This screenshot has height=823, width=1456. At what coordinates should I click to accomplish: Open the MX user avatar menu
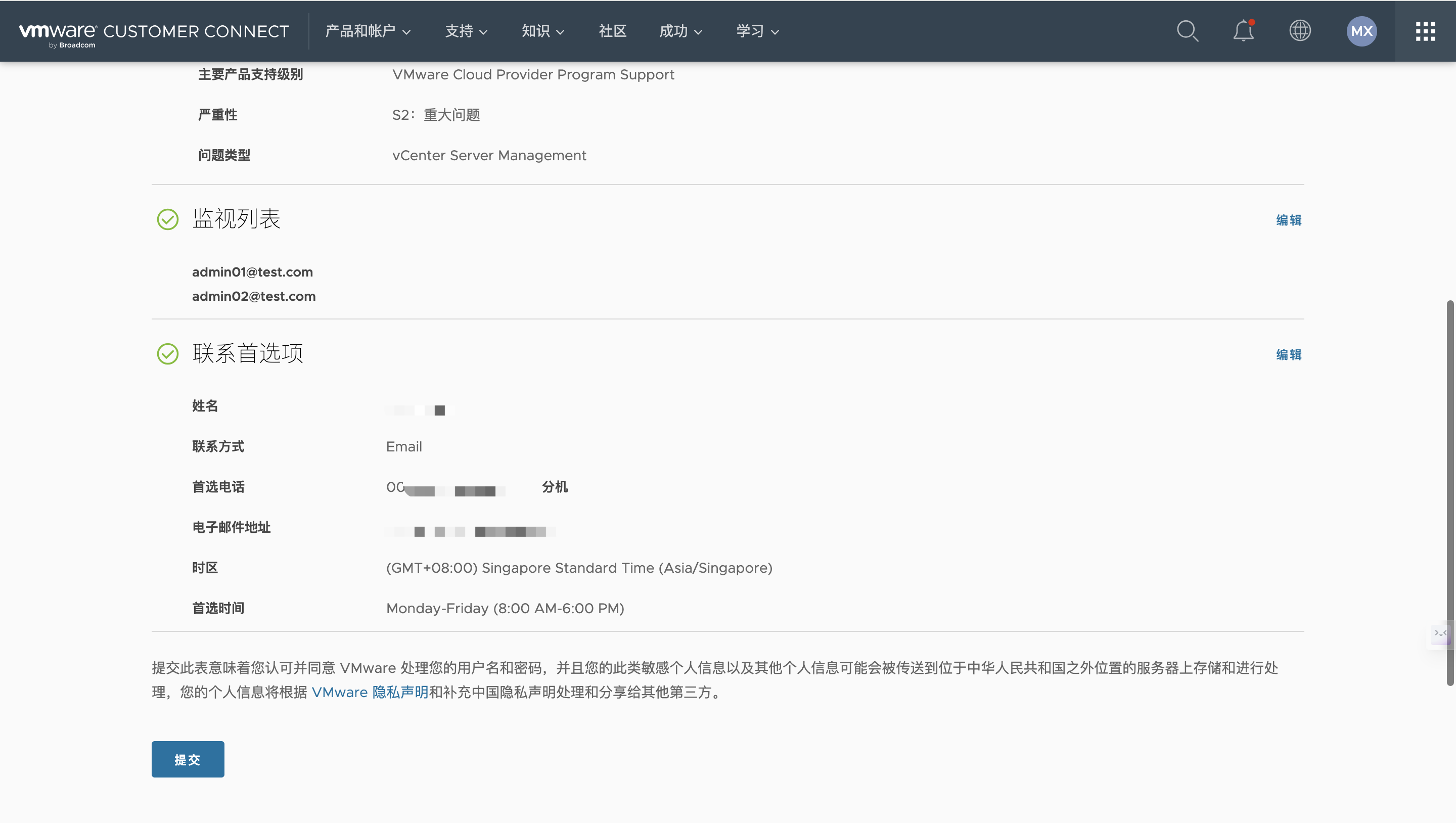(x=1361, y=31)
